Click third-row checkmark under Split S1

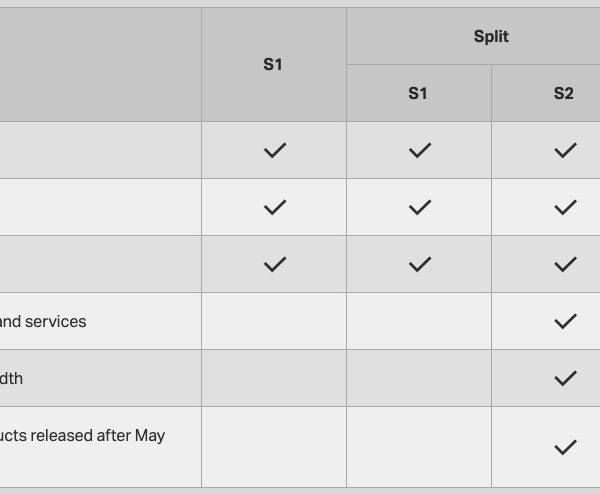pyautogui.click(x=420, y=265)
